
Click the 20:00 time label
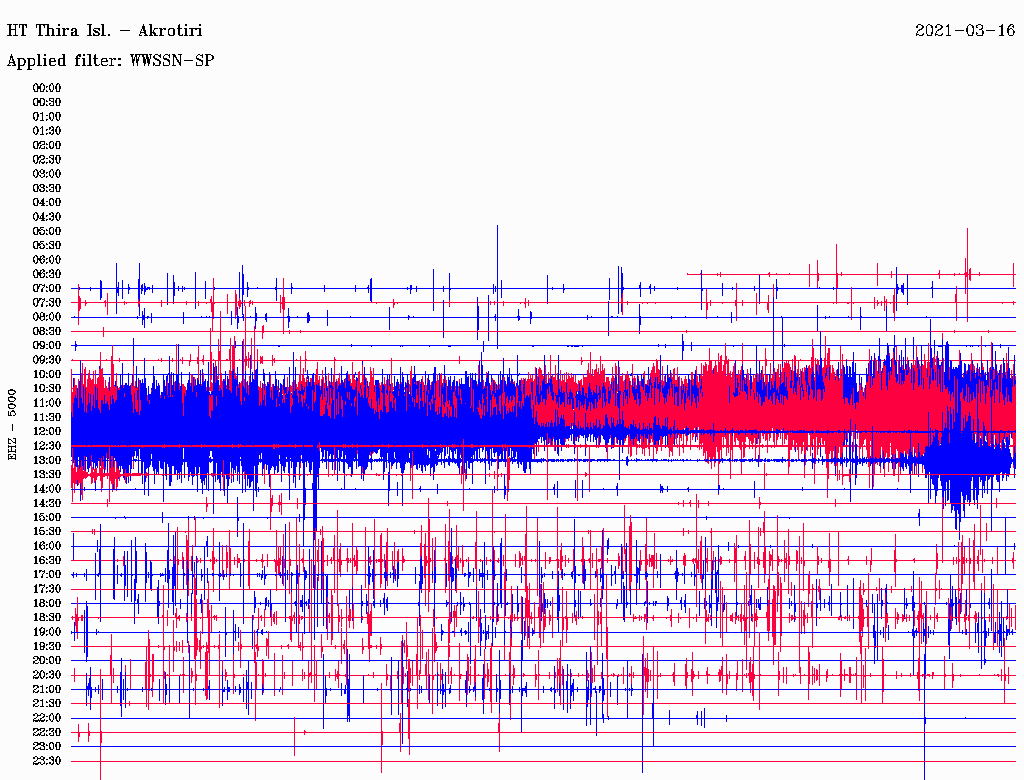point(47,660)
